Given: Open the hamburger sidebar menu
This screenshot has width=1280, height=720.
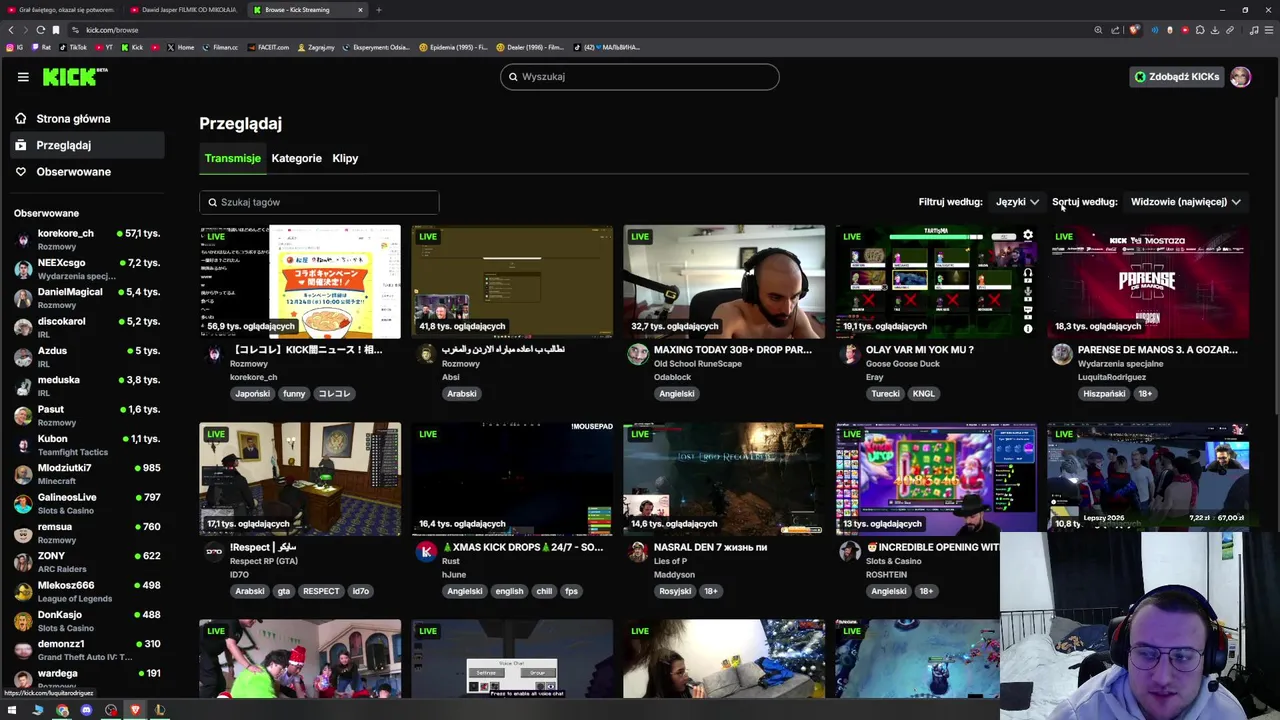Looking at the screenshot, I should click(x=23, y=77).
